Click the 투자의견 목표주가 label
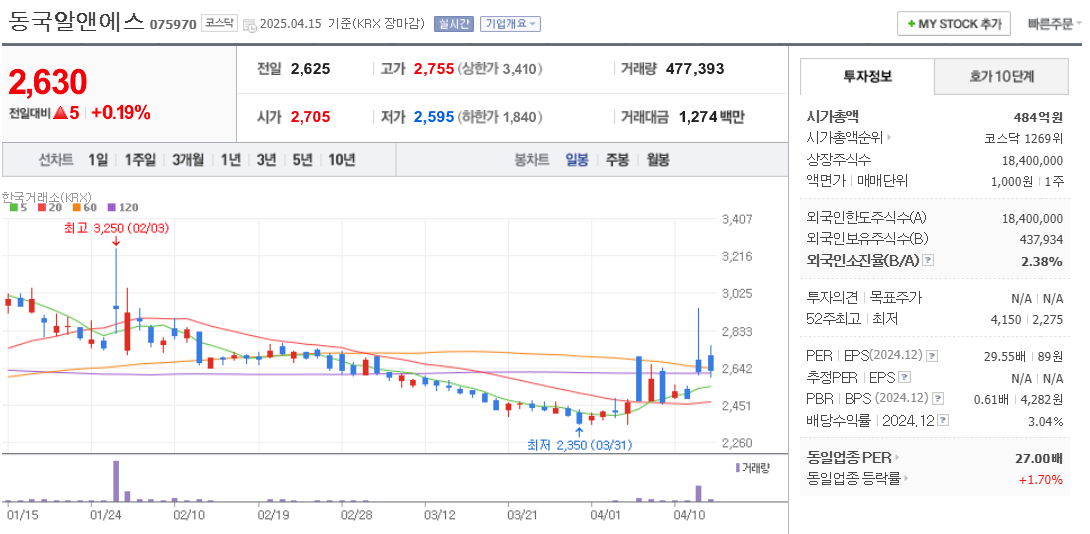The image size is (1090, 534). [x=864, y=298]
